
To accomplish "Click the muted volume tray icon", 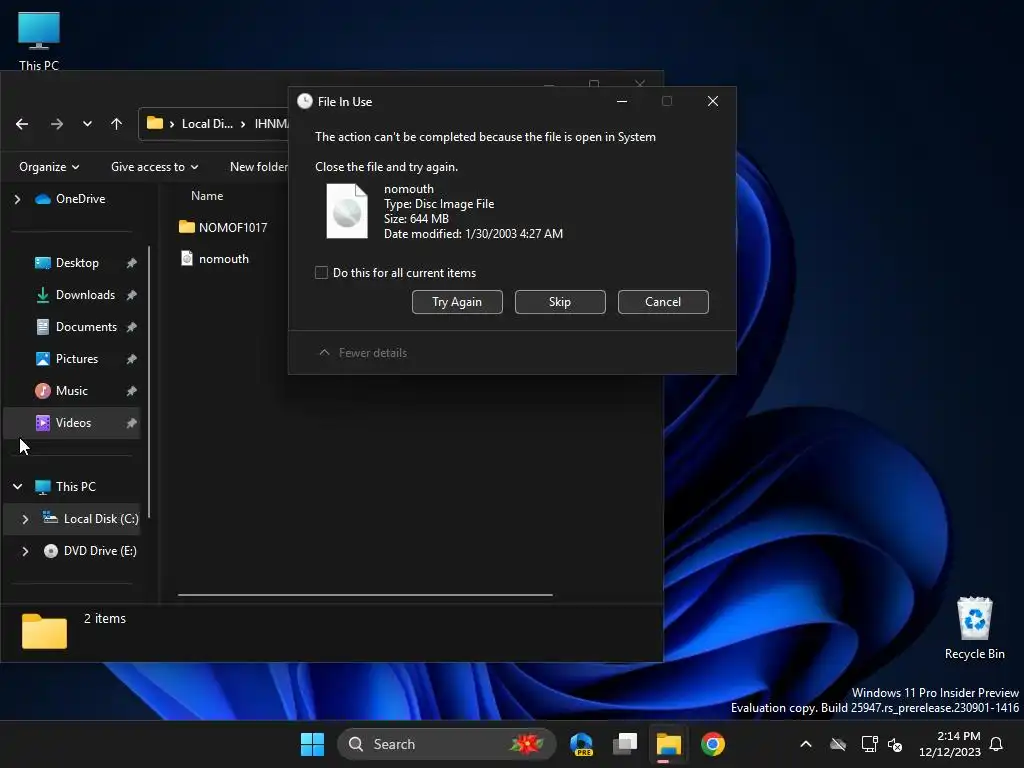I will coord(895,744).
